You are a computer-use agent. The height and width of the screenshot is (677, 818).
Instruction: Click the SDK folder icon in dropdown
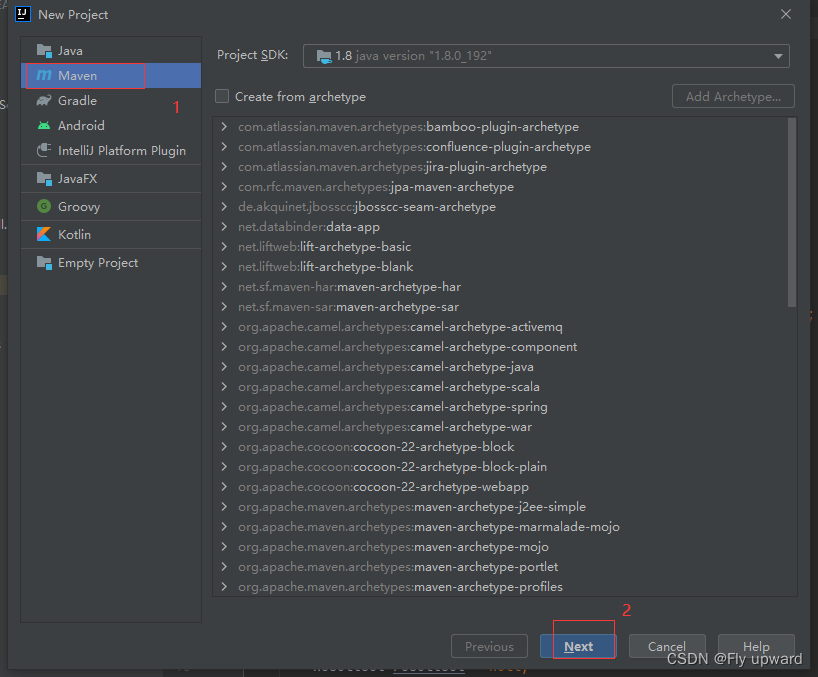[x=324, y=56]
